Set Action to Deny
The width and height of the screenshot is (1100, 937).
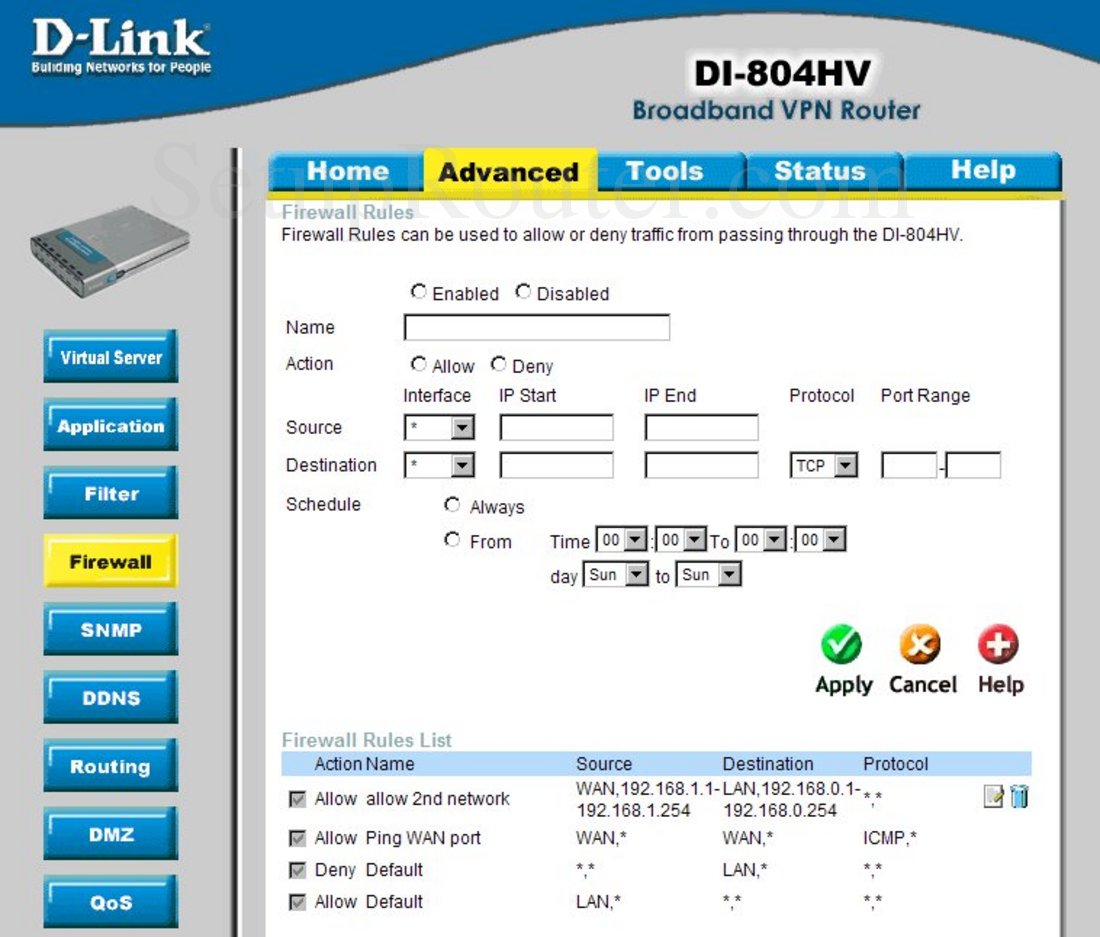click(x=500, y=364)
